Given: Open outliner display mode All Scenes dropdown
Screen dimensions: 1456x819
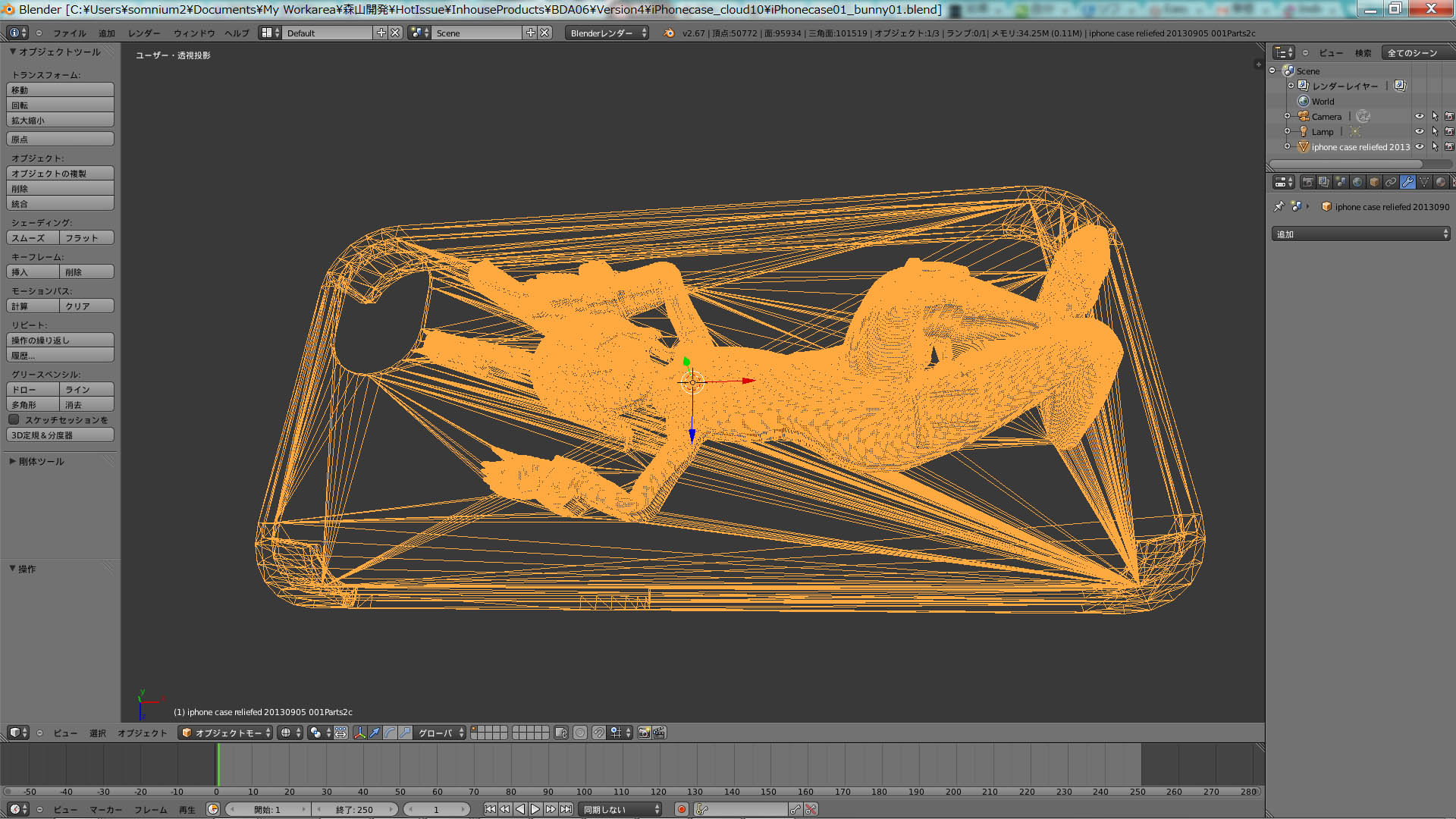Looking at the screenshot, I should coord(1417,52).
